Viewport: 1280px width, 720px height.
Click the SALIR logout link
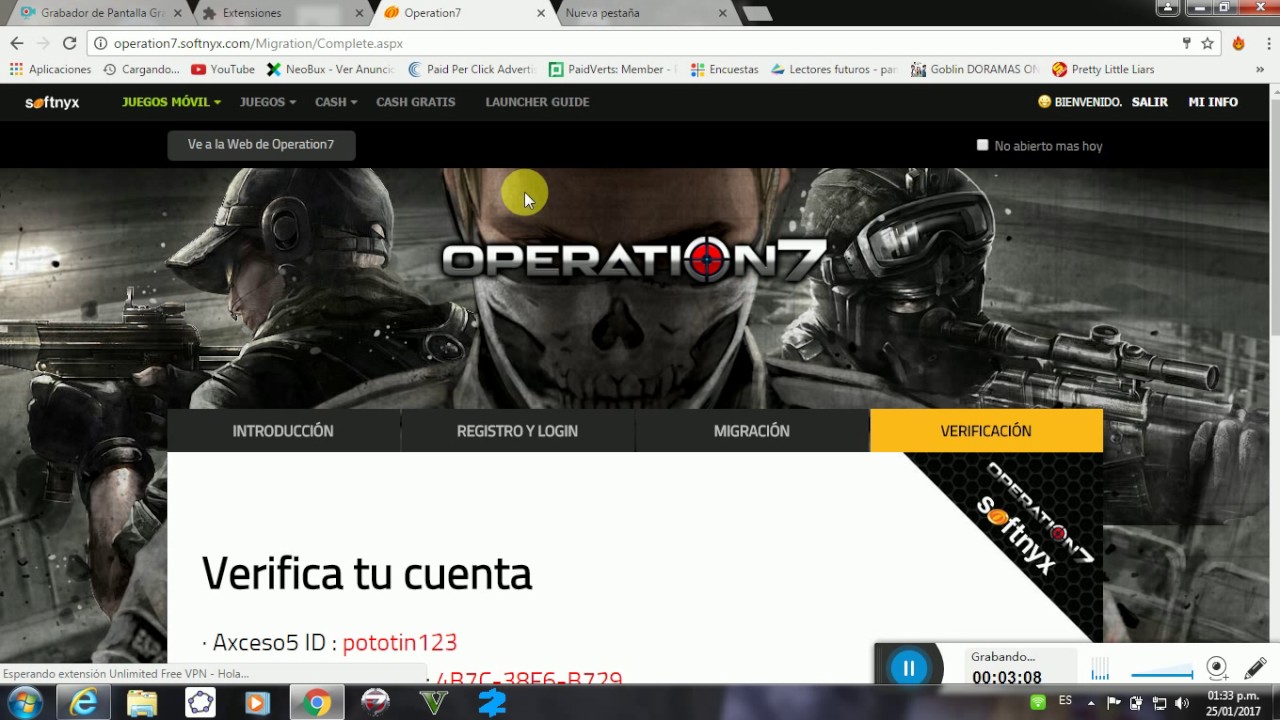[x=1150, y=102]
